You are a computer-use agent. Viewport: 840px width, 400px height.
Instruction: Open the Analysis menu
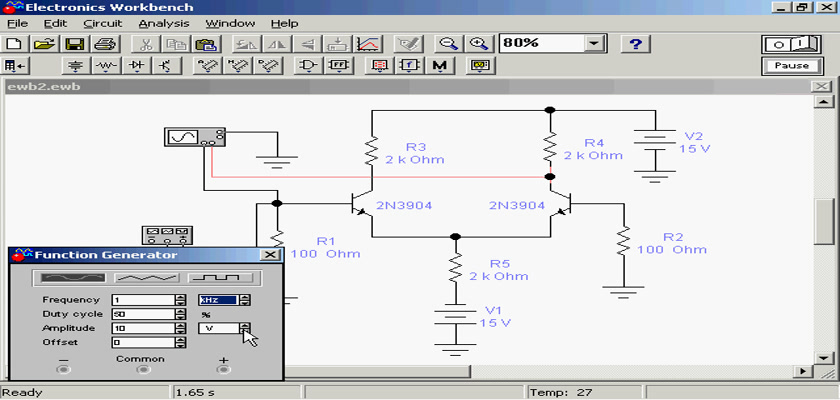[x=164, y=24]
